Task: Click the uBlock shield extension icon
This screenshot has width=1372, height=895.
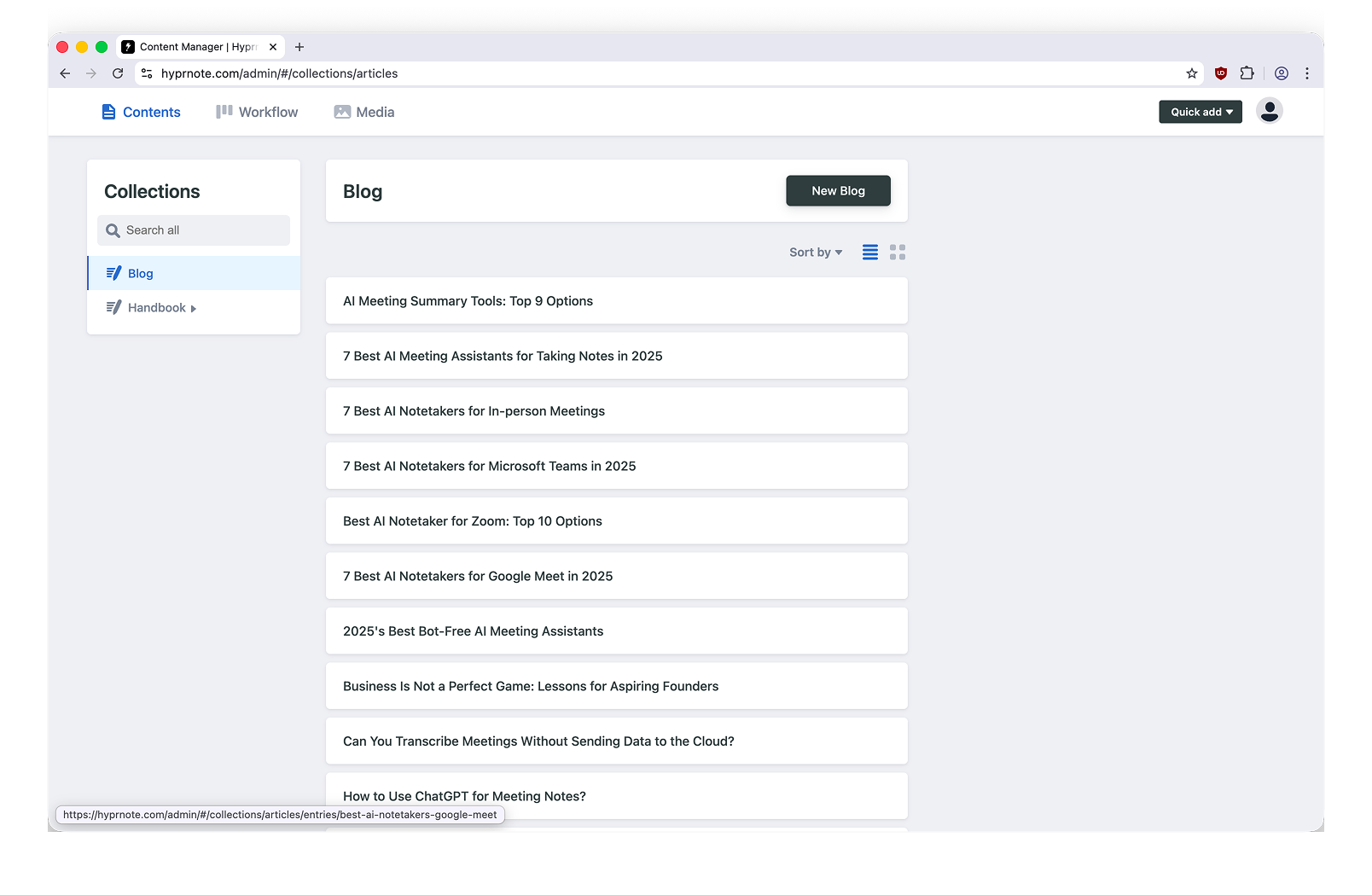Action: (1220, 73)
